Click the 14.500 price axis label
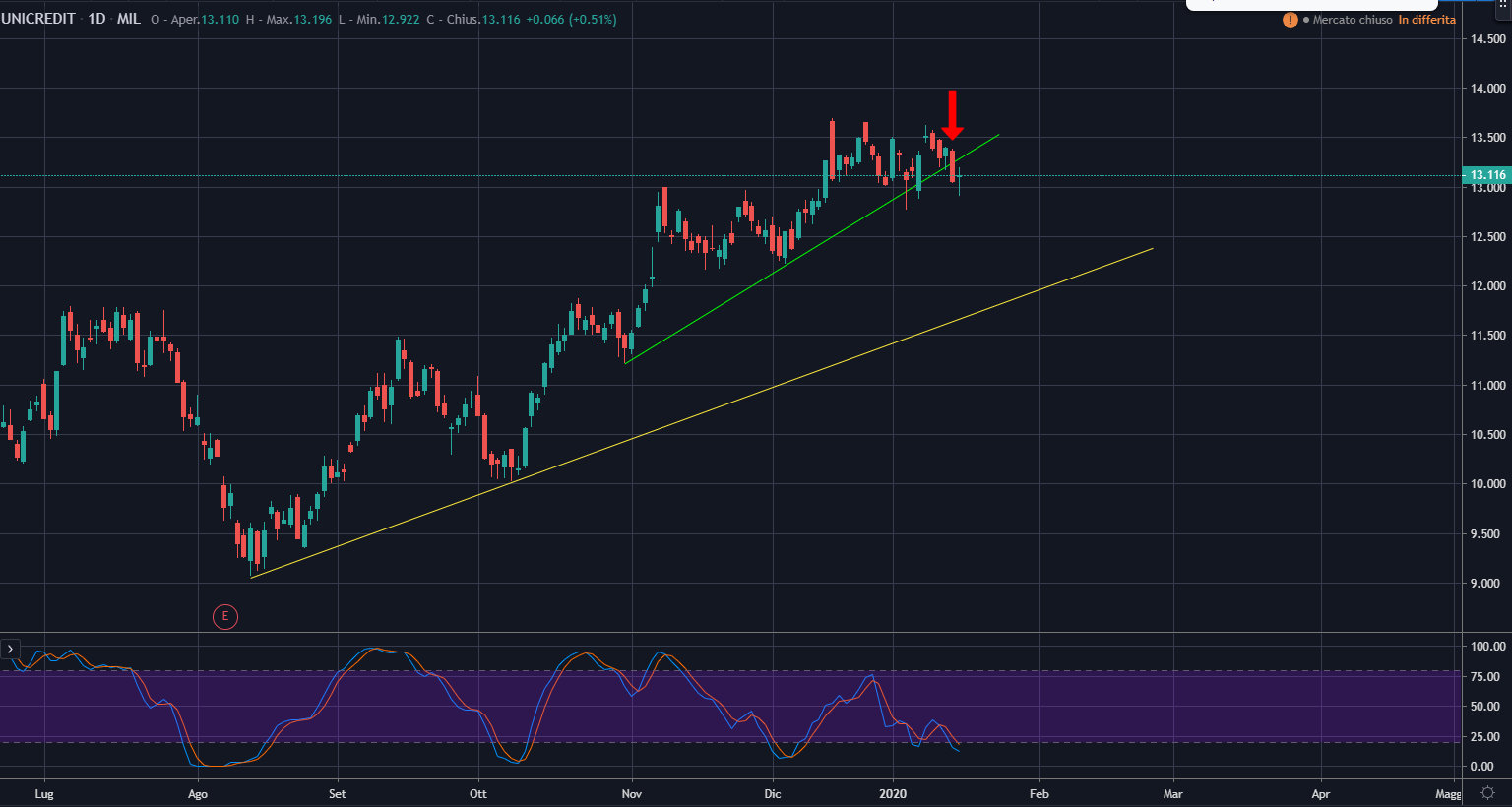The image size is (1512, 807). 1487,39
